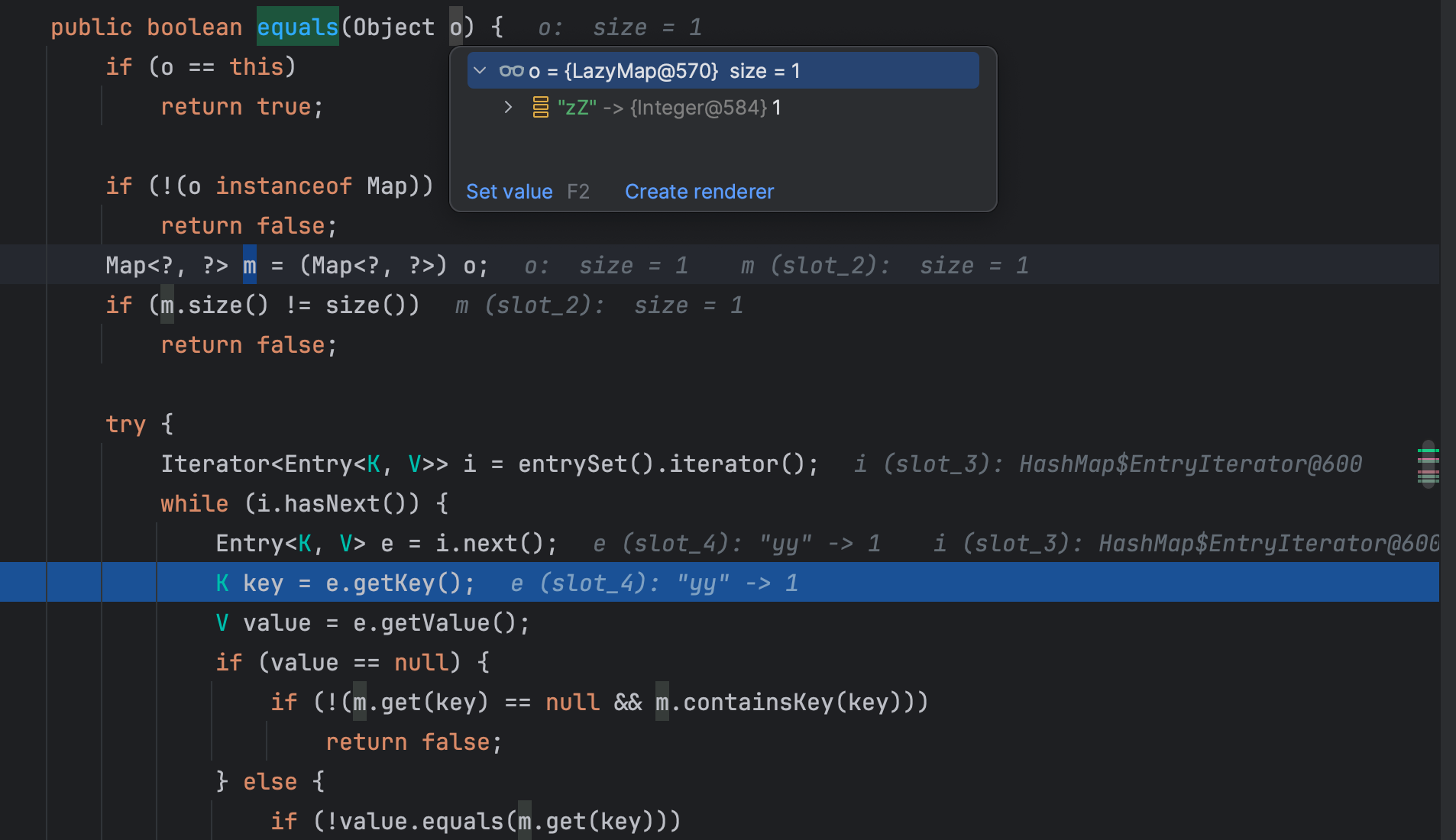Viewport: 1456px width, 840px height.
Task: Select the "zZ" -> {Integer@584} 1 row
Action: pyautogui.click(x=723, y=108)
